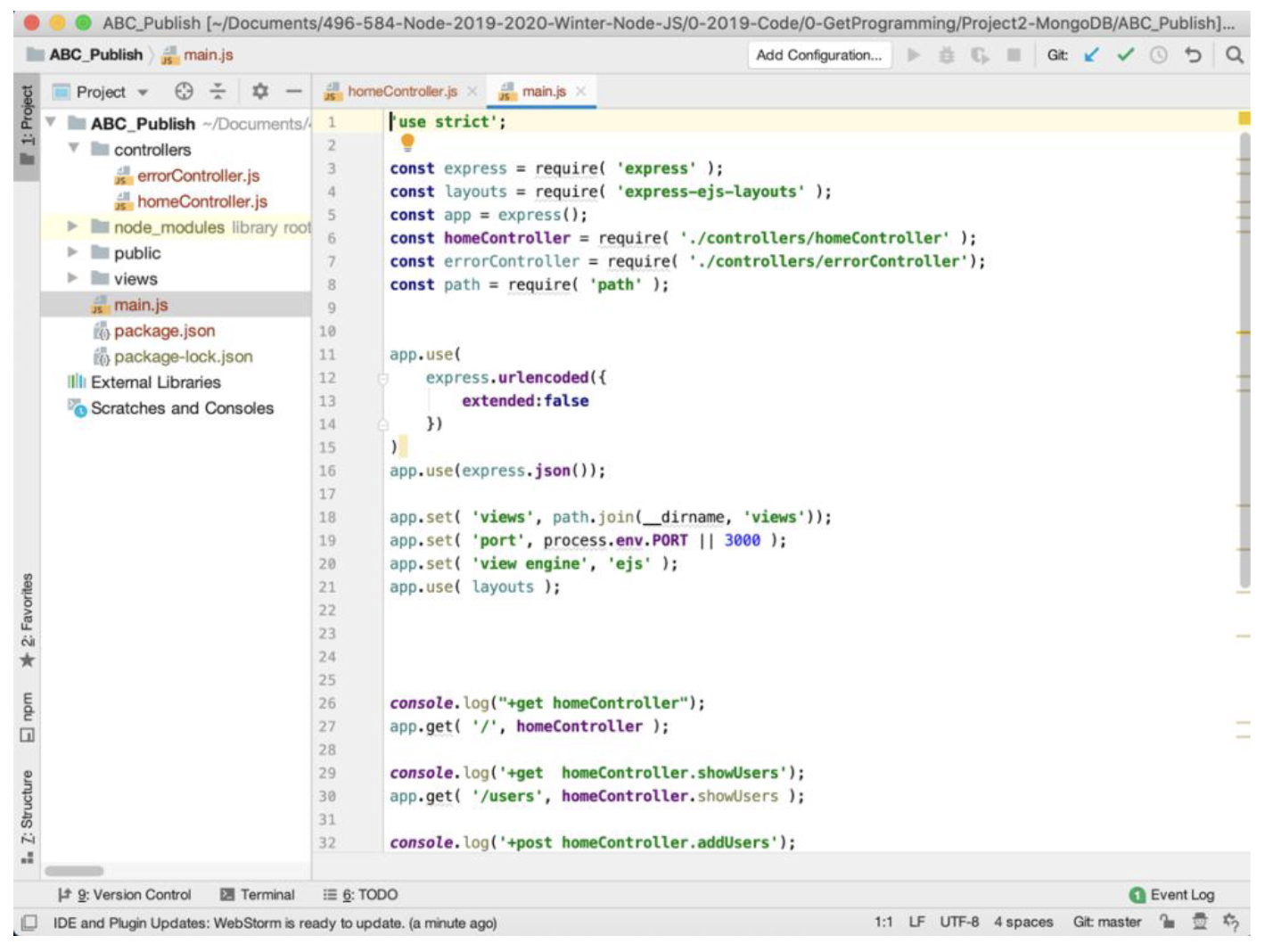Expand the node_modules folder
The image size is (1273, 952).
coord(73,227)
